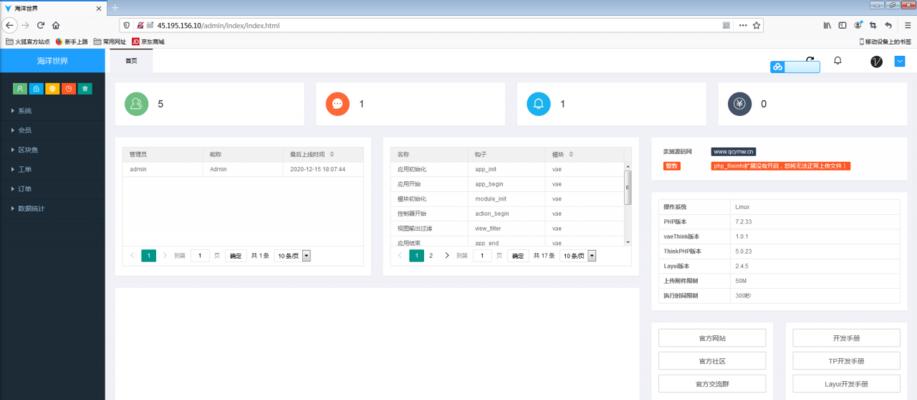Screen dimensions: 917x400
Task: Open browser home page icon
Action: (56, 25)
